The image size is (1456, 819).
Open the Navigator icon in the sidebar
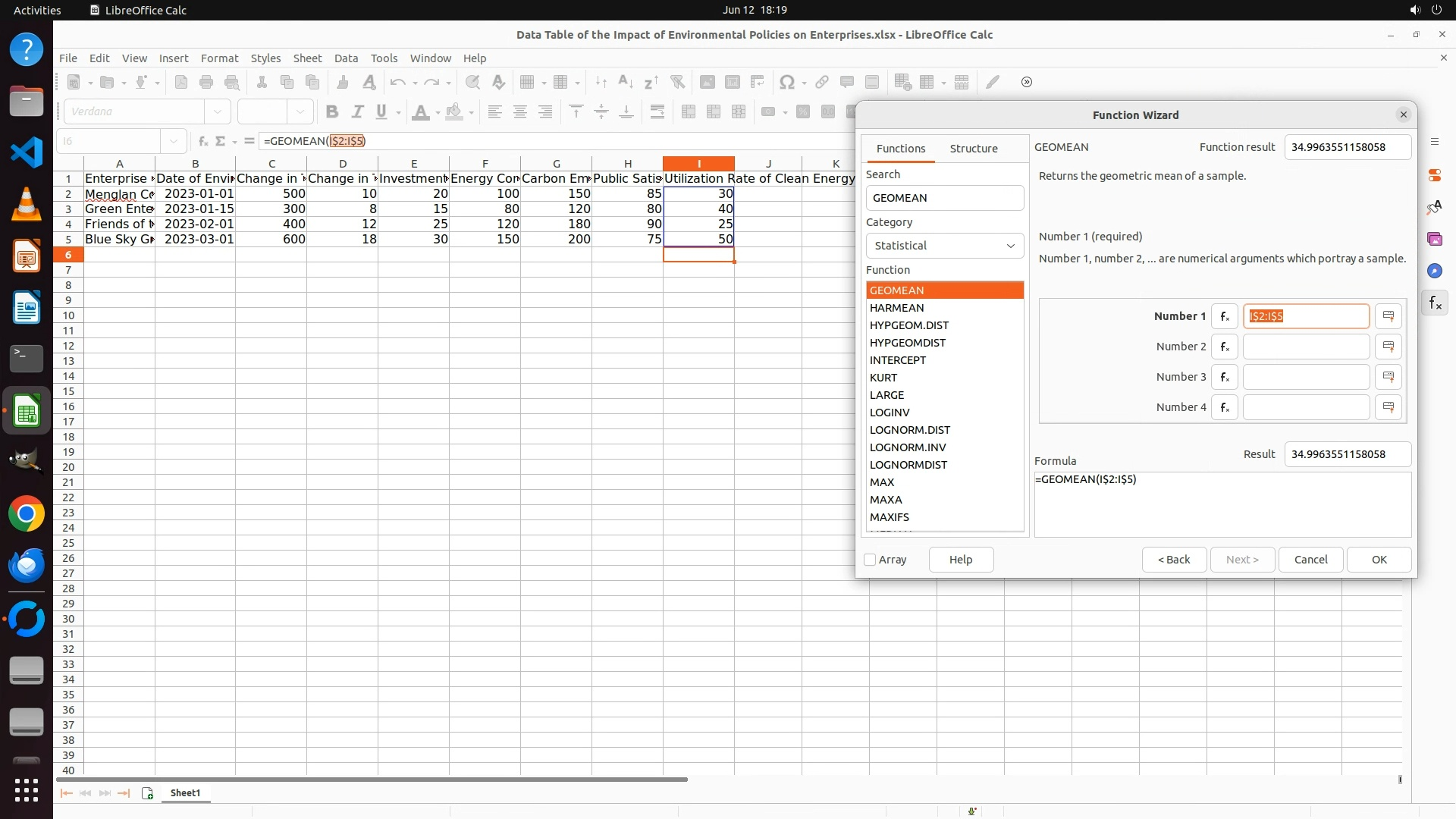click(x=1434, y=271)
